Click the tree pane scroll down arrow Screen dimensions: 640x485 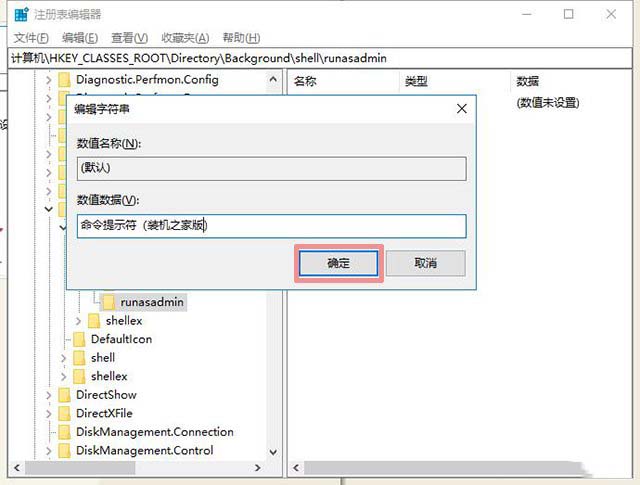(x=273, y=452)
